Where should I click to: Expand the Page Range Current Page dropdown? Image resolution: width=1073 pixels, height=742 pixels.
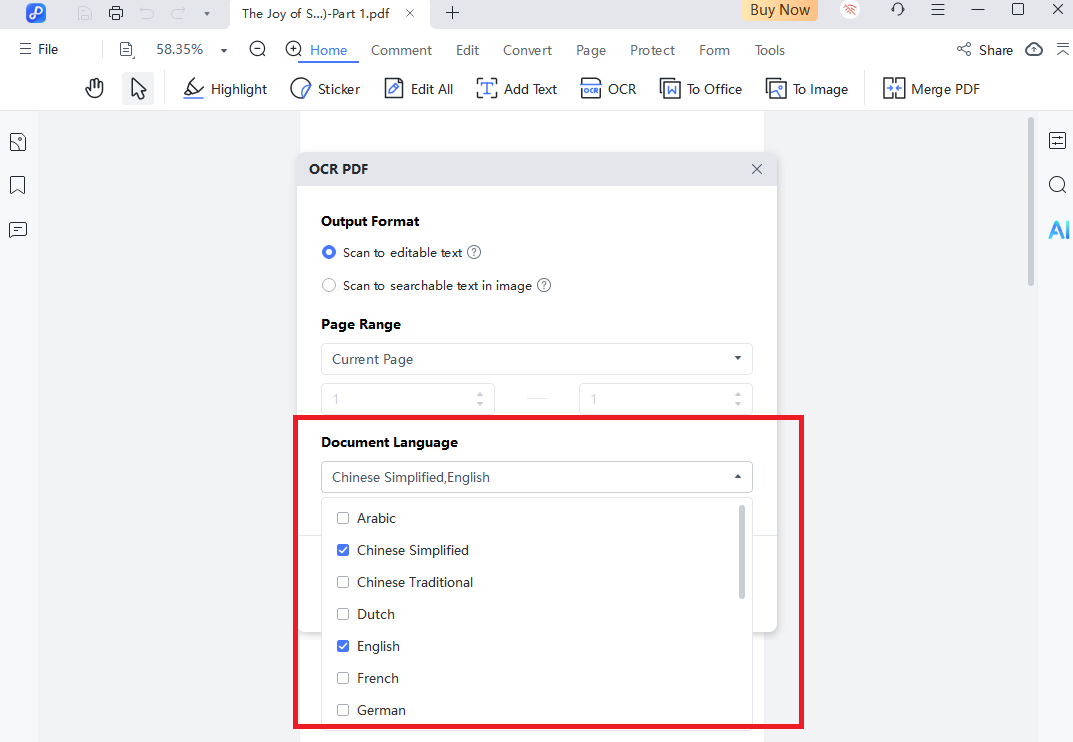click(536, 359)
